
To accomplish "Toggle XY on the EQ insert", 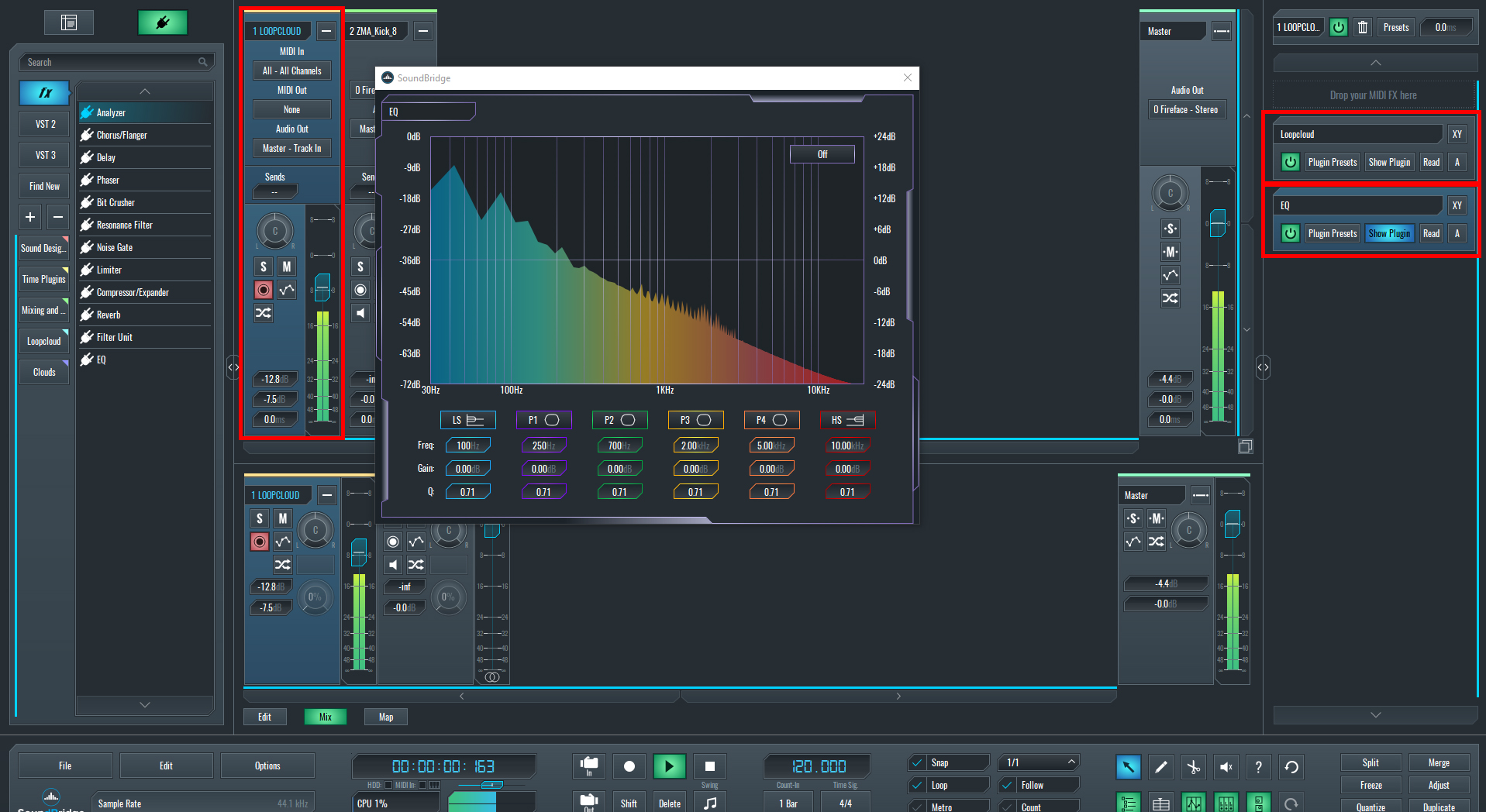I will click(x=1457, y=205).
